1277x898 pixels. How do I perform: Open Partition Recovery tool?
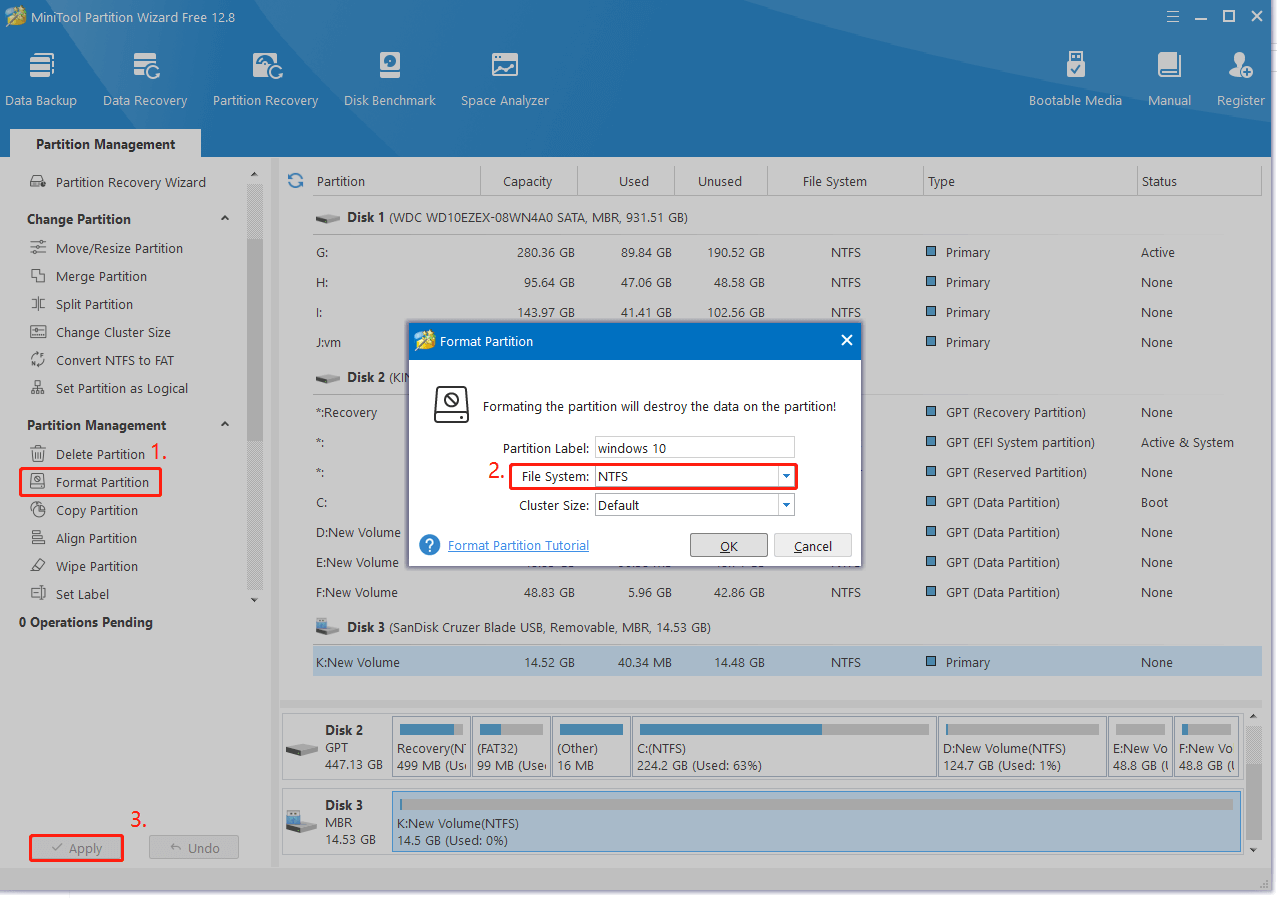coord(265,78)
